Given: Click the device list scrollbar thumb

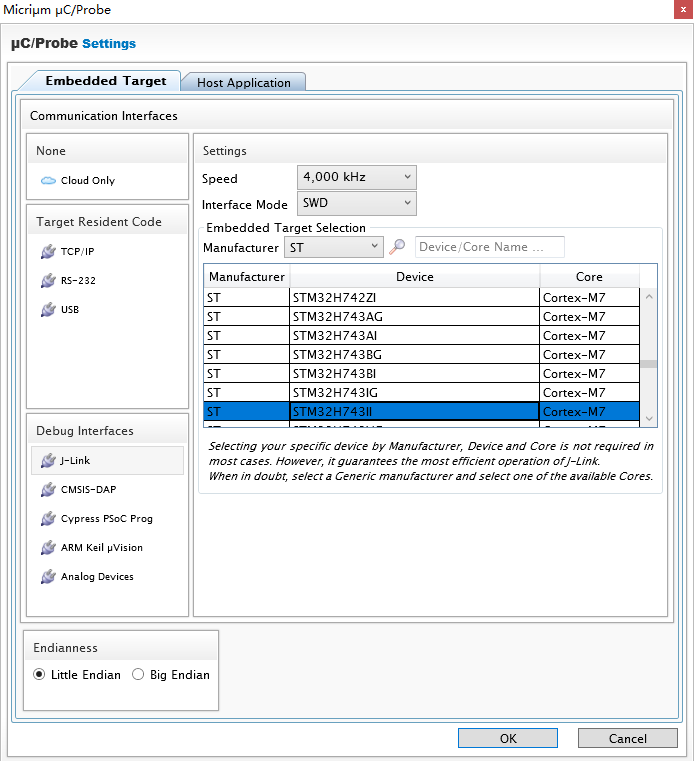Looking at the screenshot, I should pyautogui.click(x=649, y=364).
